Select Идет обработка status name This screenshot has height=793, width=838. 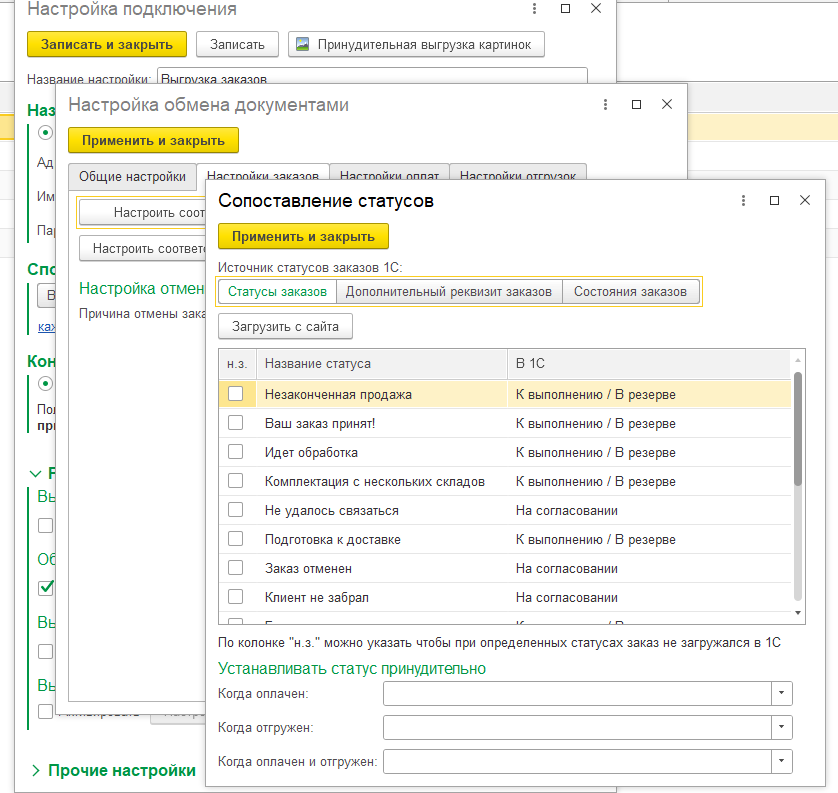[x=311, y=452]
